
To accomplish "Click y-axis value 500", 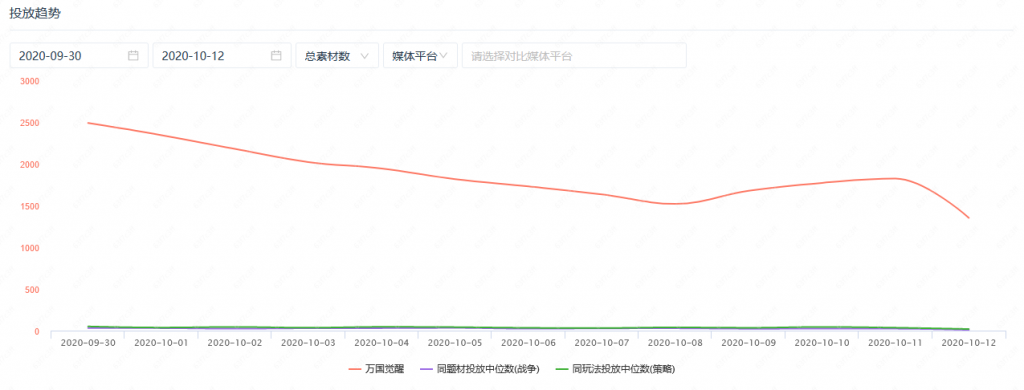I will tap(33, 289).
